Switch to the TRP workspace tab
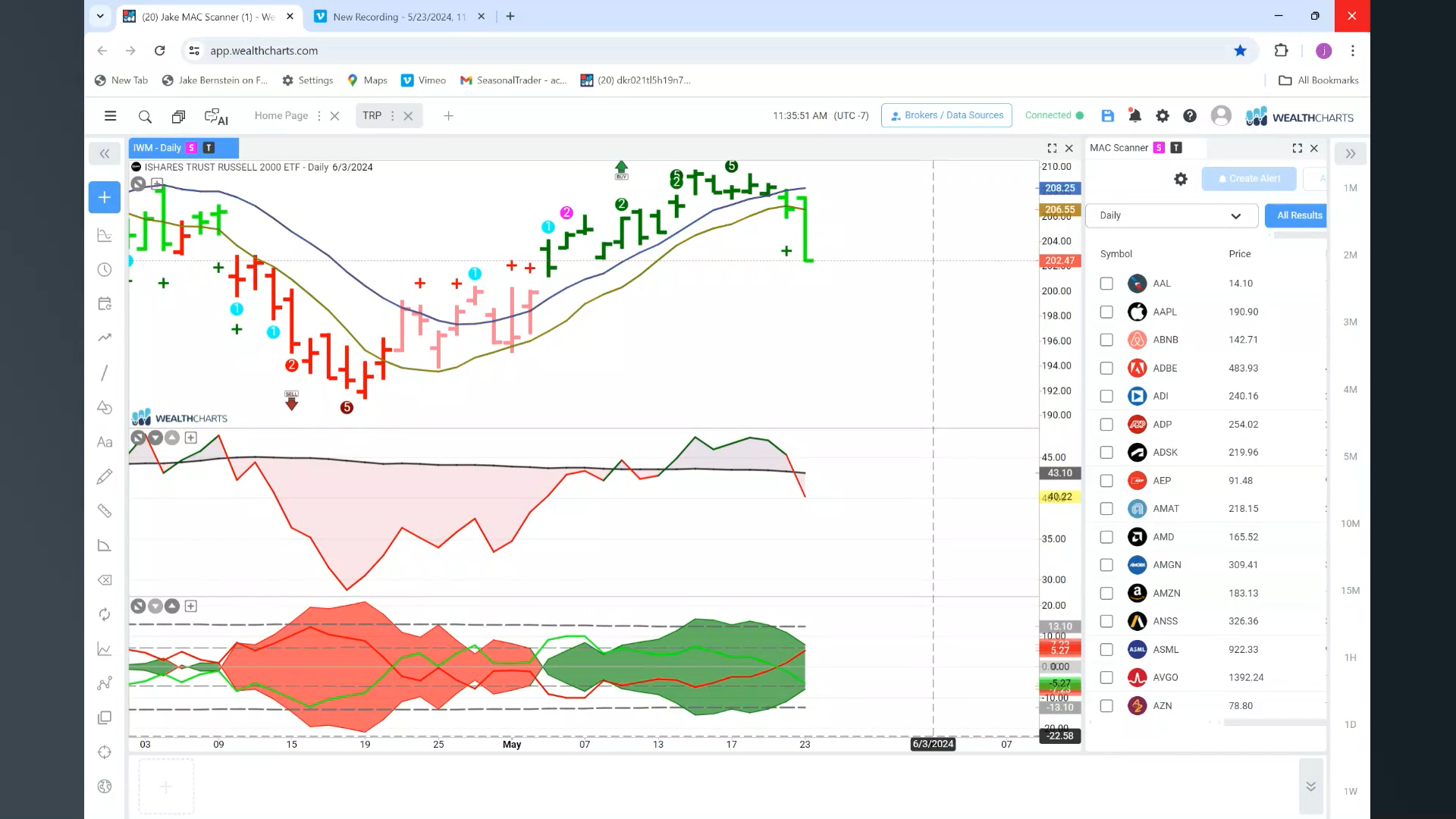This screenshot has width=1456, height=819. tap(372, 116)
